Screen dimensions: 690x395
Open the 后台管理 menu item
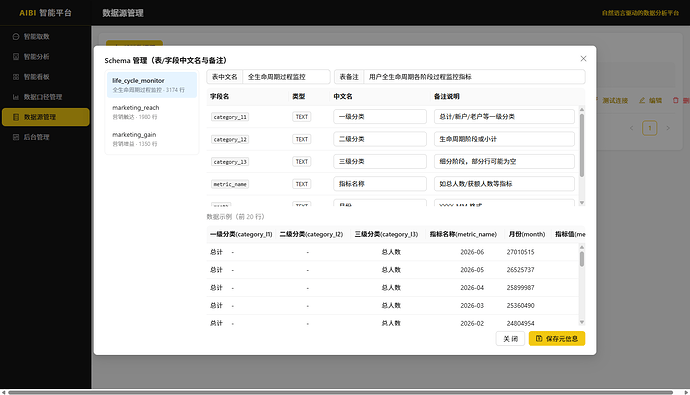46,137
